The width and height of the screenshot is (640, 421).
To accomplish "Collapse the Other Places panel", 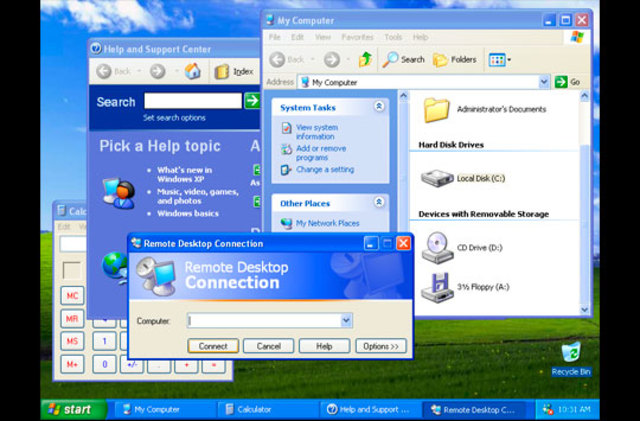I will pos(379,202).
